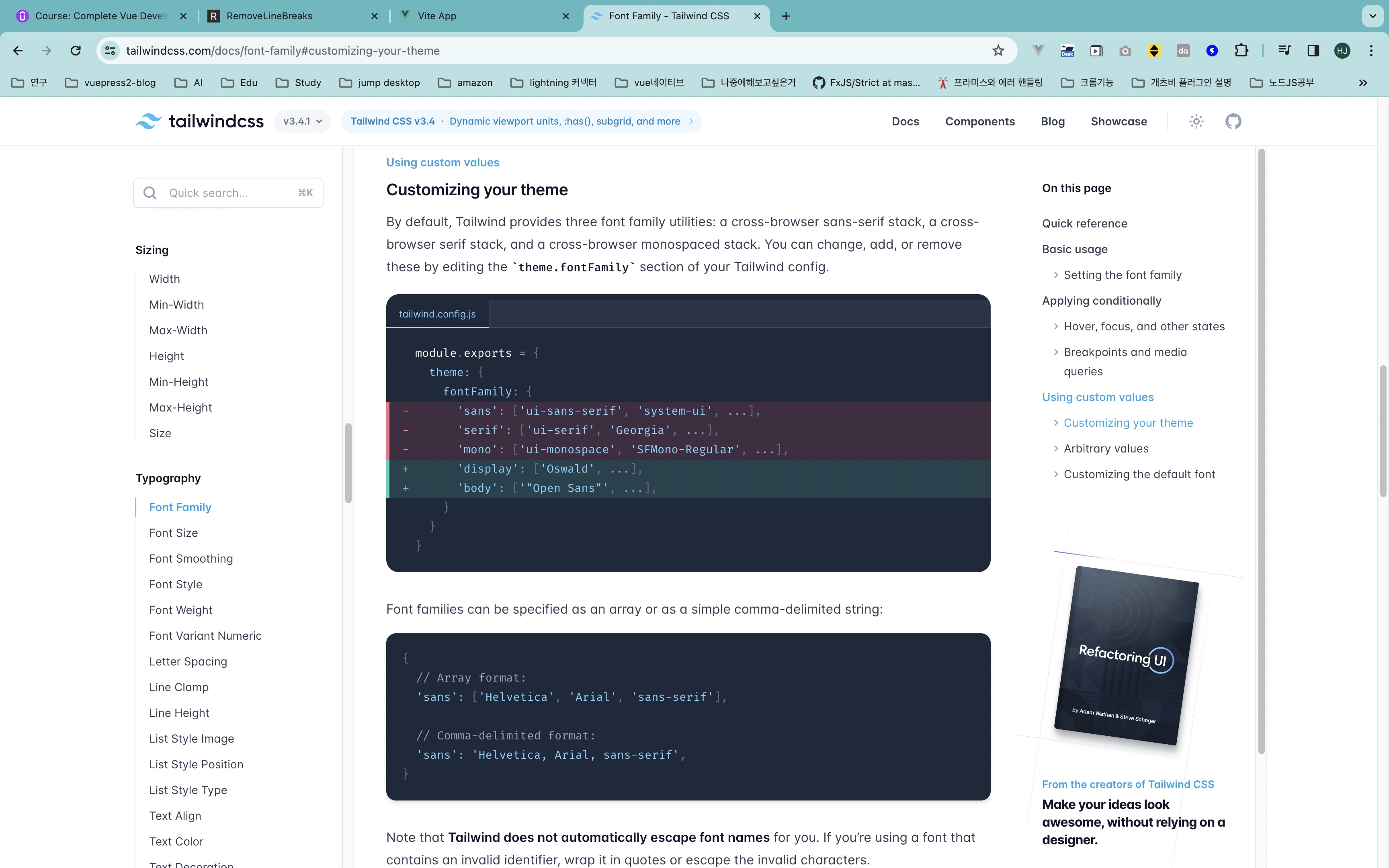Open the Vue devtools extension icon

pyautogui.click(x=1038, y=51)
